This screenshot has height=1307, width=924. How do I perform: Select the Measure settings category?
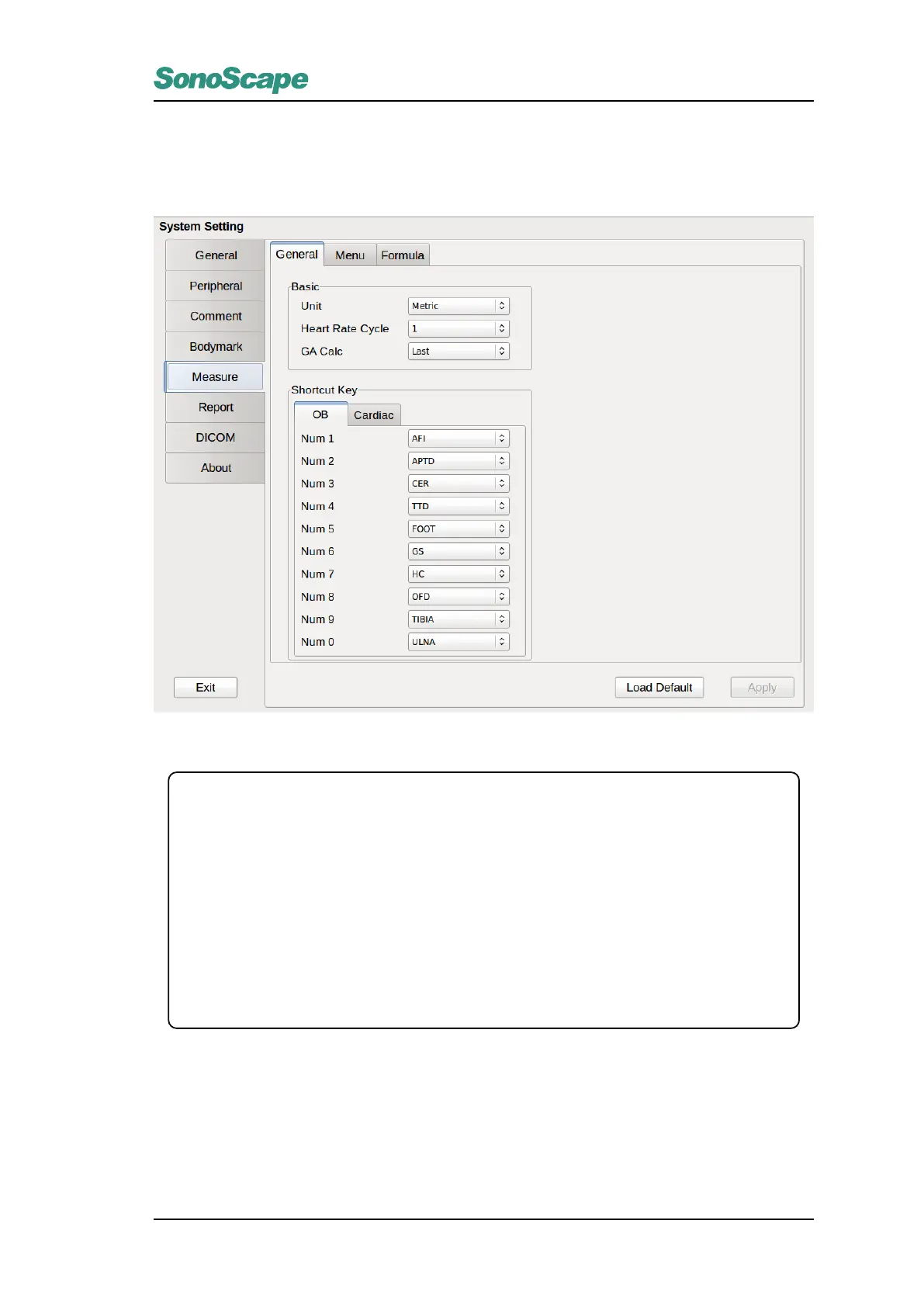click(215, 376)
